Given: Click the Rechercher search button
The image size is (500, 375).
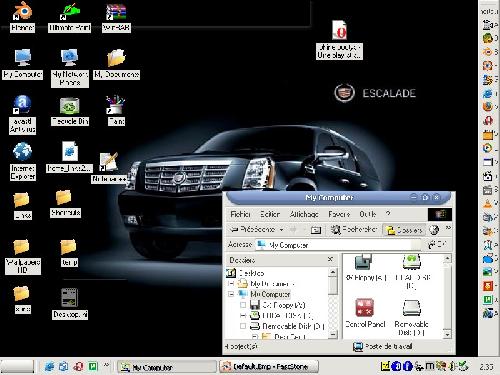Looking at the screenshot, I should tap(354, 230).
